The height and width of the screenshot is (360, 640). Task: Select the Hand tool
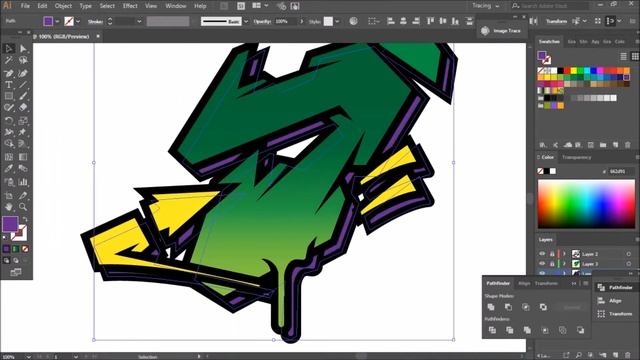click(x=9, y=207)
